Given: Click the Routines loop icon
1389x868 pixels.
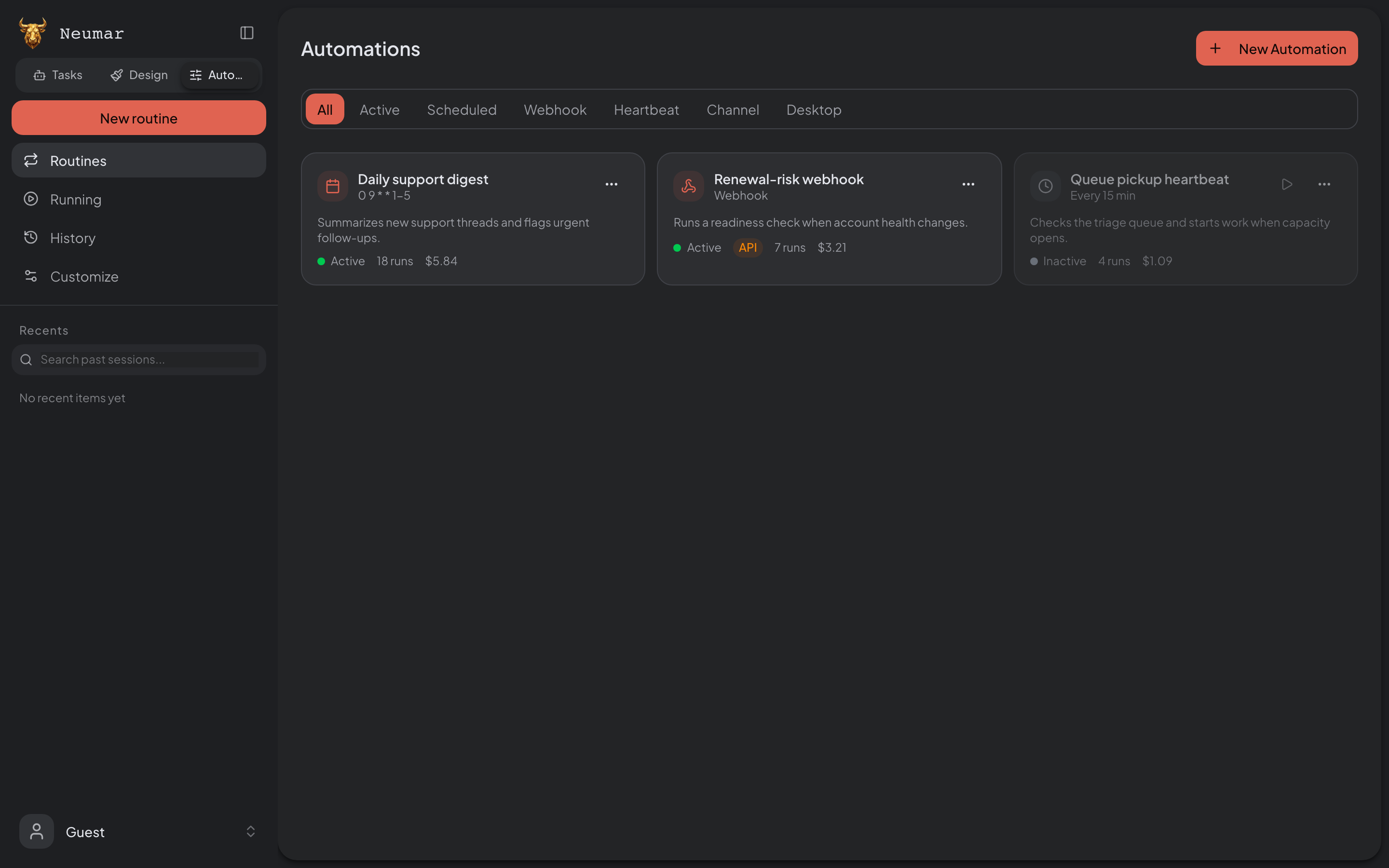Looking at the screenshot, I should (x=31, y=160).
